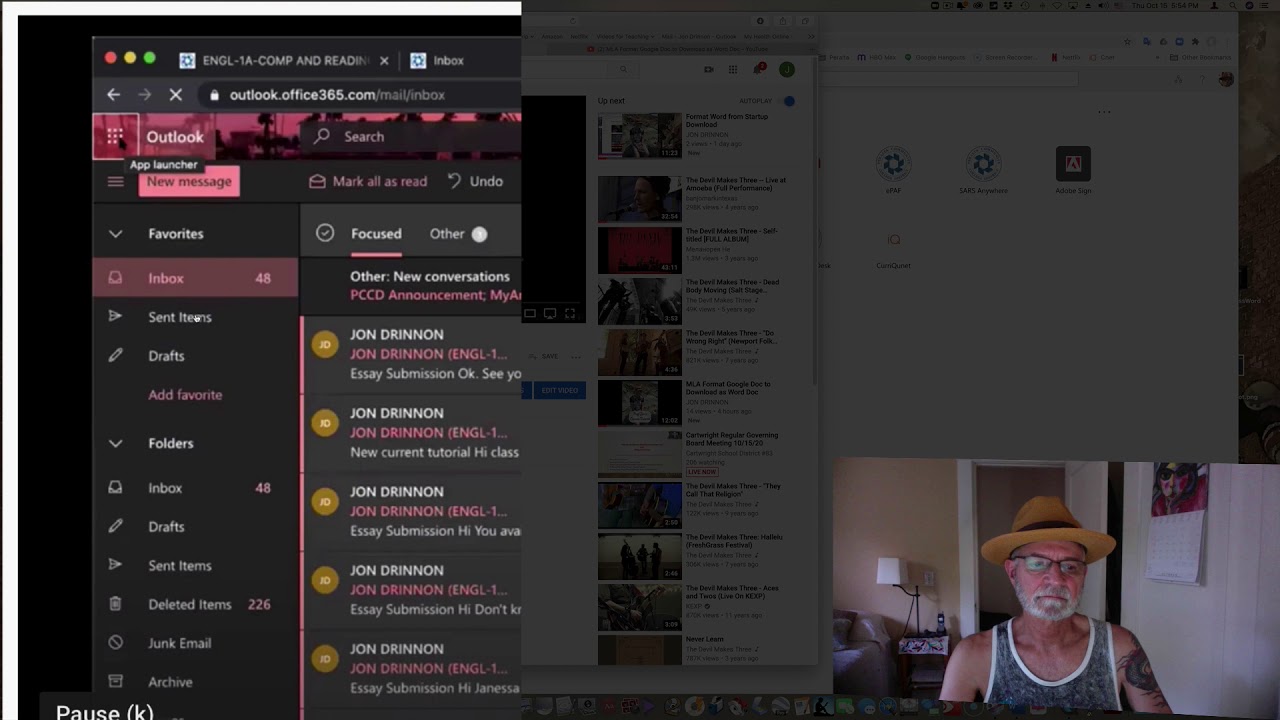1280x720 pixels.
Task: Open the Outlook App launcher grid
Action: (x=115, y=136)
